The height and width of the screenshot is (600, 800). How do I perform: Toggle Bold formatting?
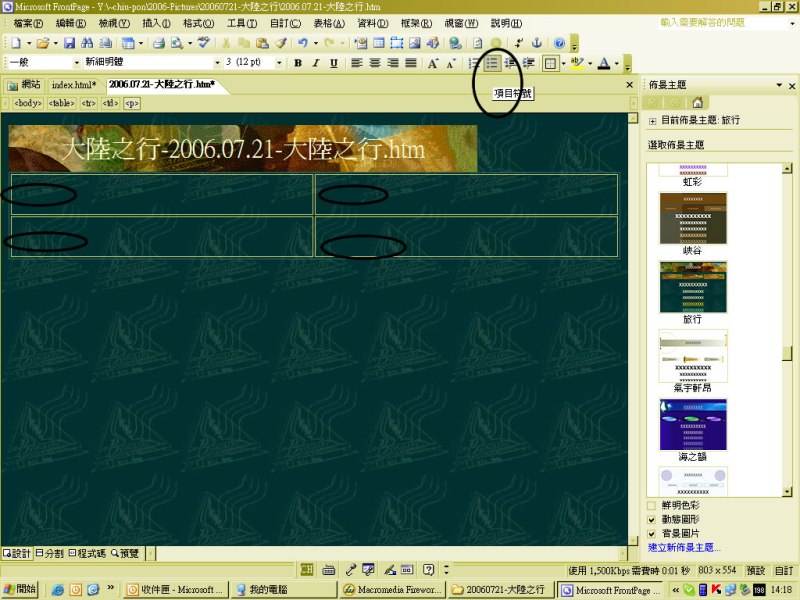(x=298, y=63)
